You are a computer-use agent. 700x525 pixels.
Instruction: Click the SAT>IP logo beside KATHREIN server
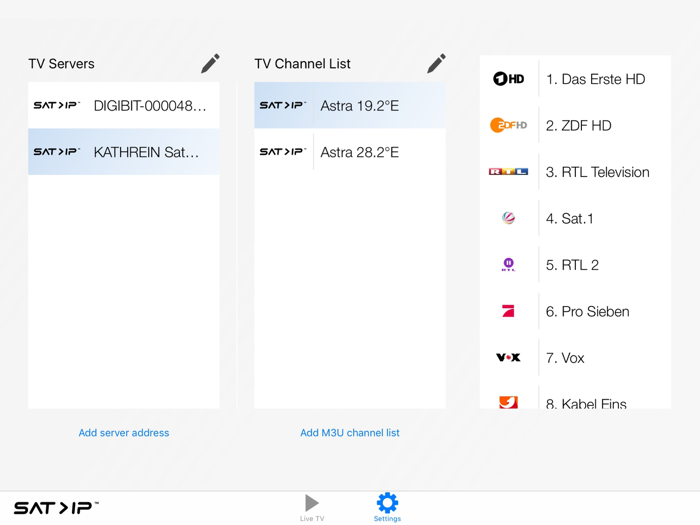coord(57,152)
